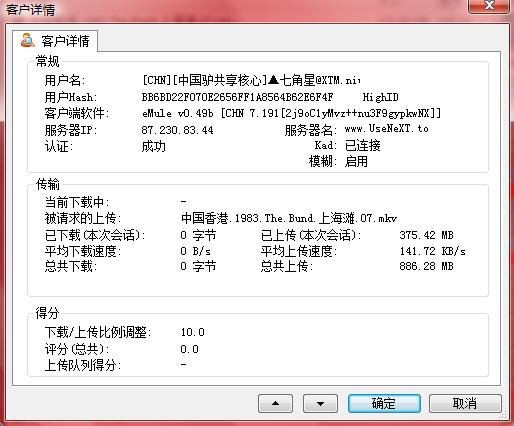Click Kad status 已连接
514x426 pixels.
363,145
